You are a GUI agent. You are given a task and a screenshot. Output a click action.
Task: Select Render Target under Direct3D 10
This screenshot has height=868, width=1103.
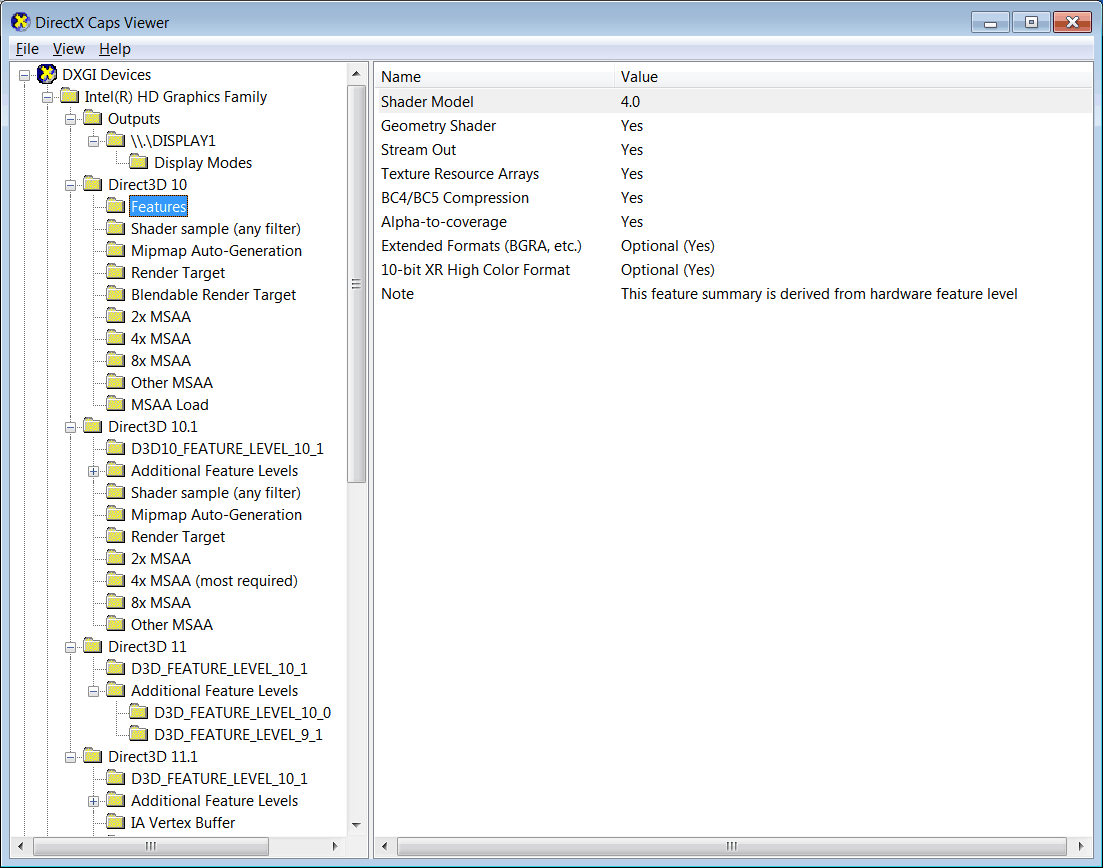pos(177,272)
